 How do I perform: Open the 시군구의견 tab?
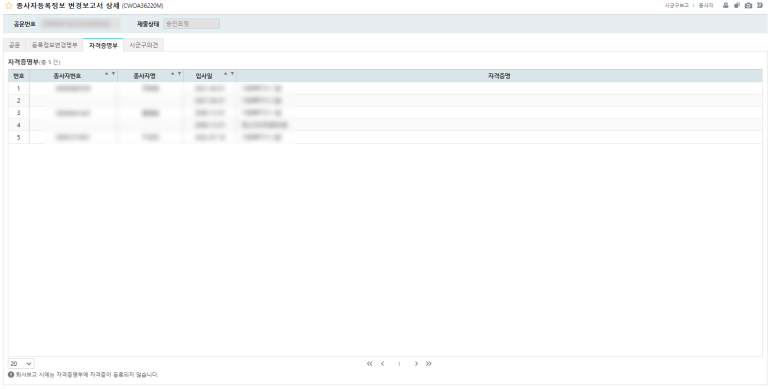[143, 45]
